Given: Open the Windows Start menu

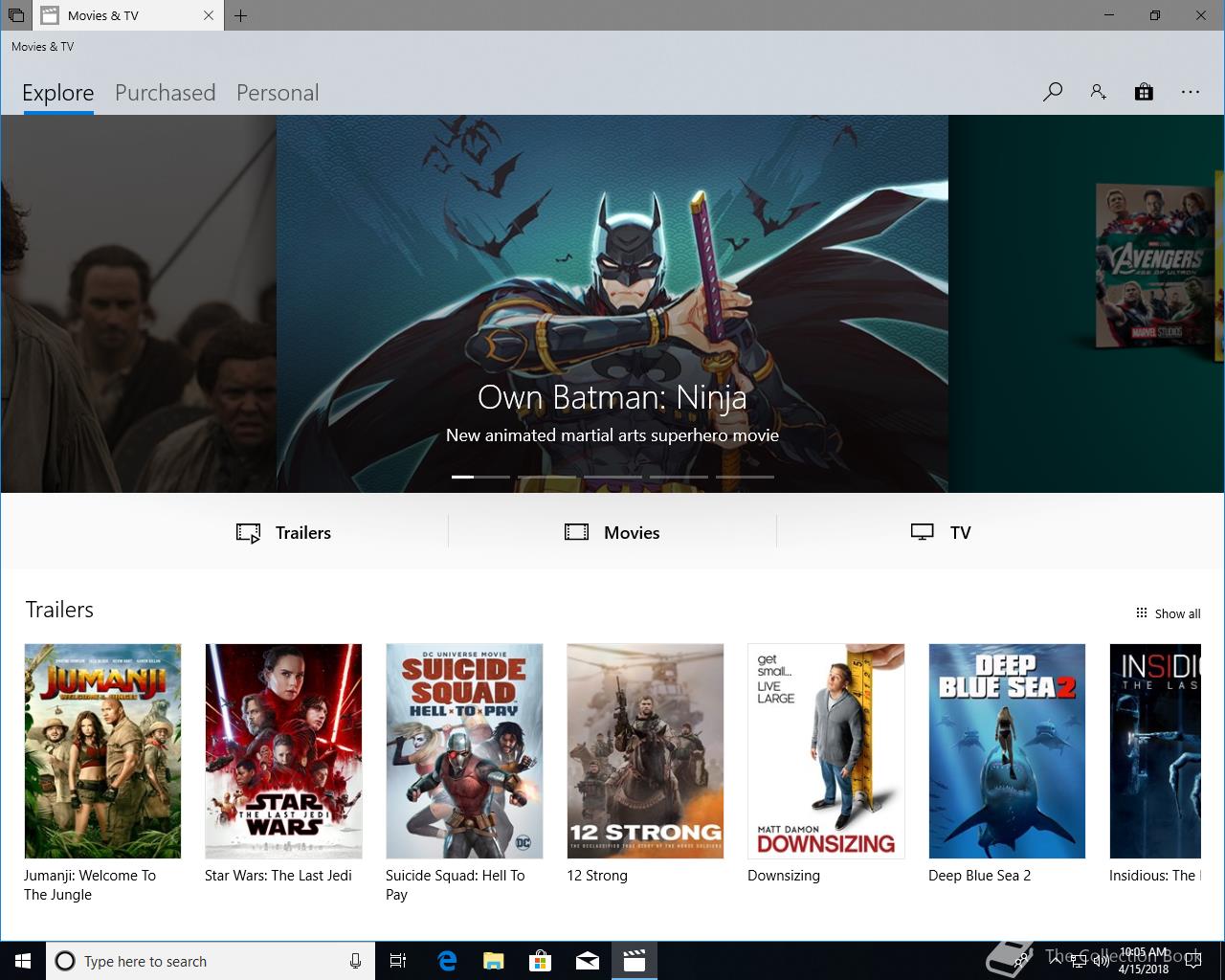Looking at the screenshot, I should pyautogui.click(x=23, y=961).
